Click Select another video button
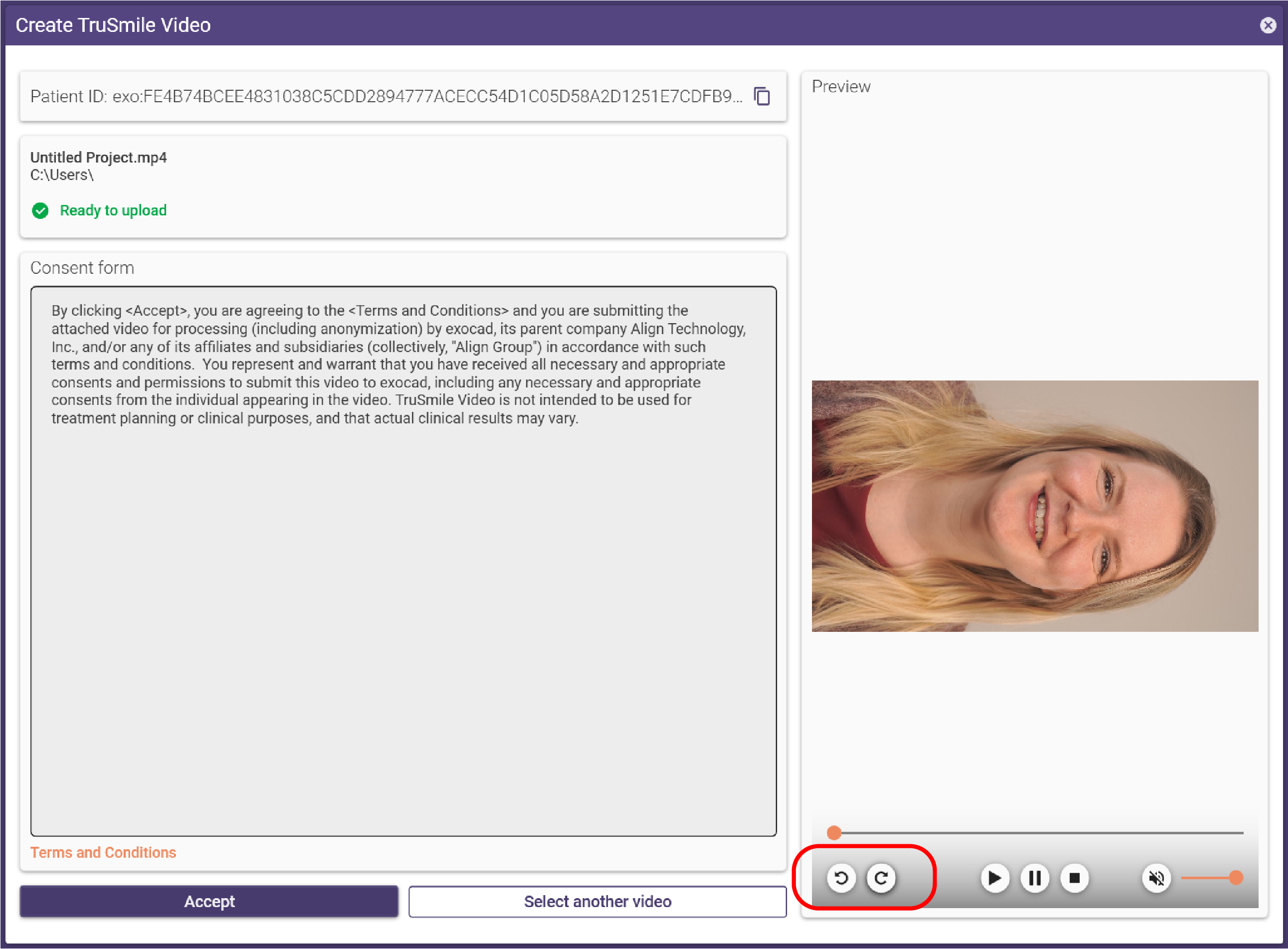The width and height of the screenshot is (1288, 949). [598, 901]
